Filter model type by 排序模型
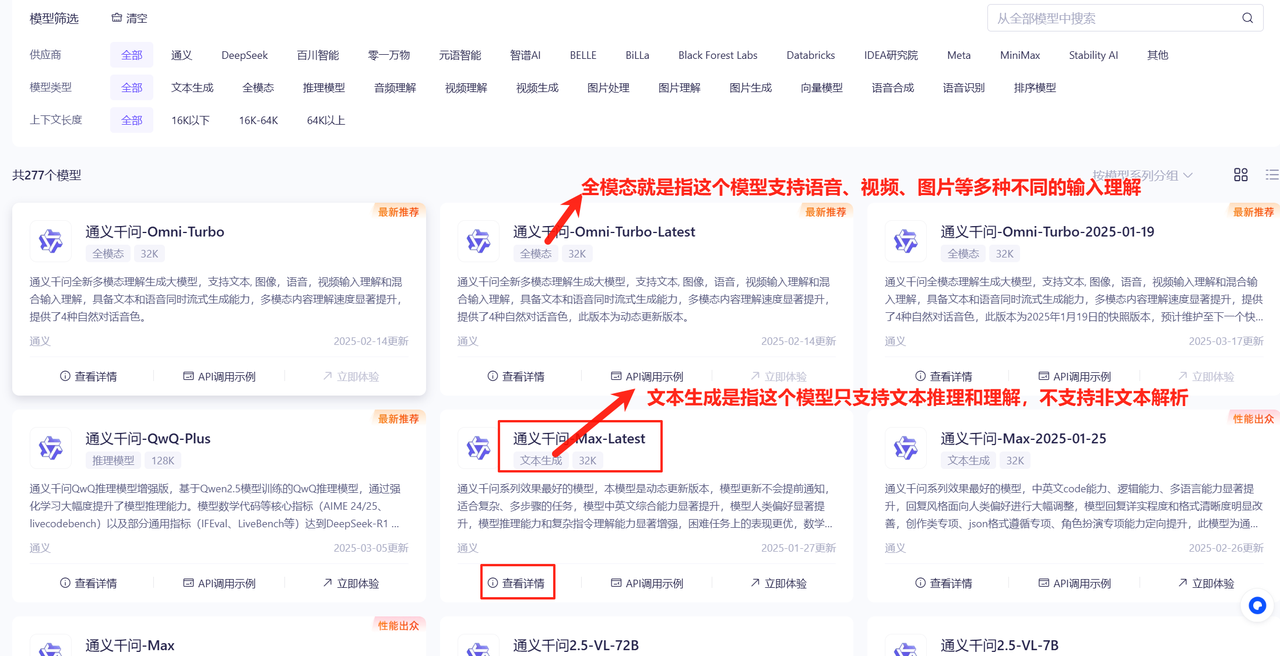The width and height of the screenshot is (1280, 656). 1035,88
